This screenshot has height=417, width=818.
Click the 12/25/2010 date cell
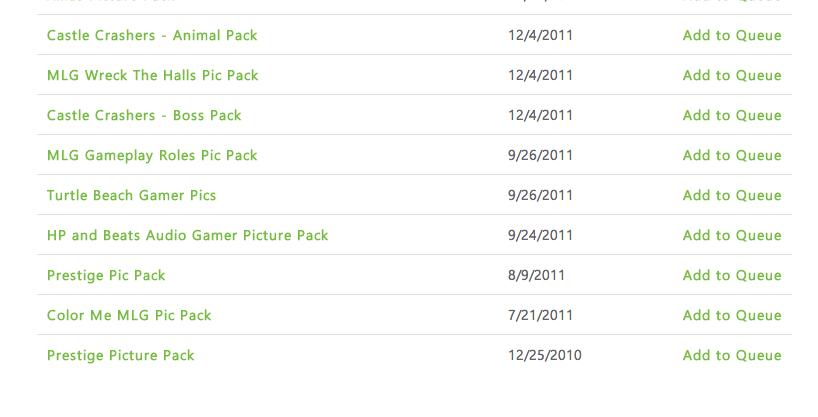click(545, 355)
